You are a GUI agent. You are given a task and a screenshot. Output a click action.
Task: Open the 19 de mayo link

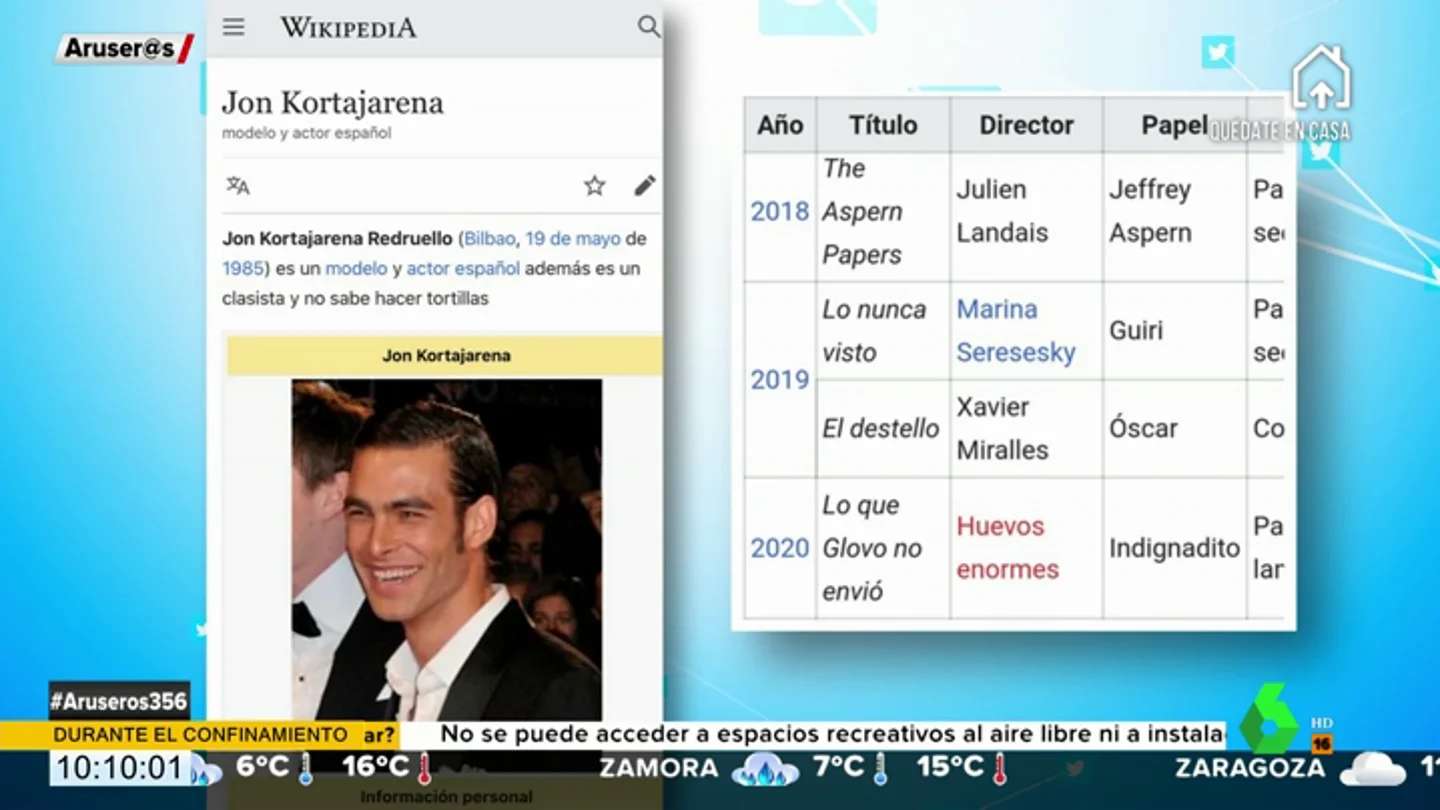[x=573, y=239]
